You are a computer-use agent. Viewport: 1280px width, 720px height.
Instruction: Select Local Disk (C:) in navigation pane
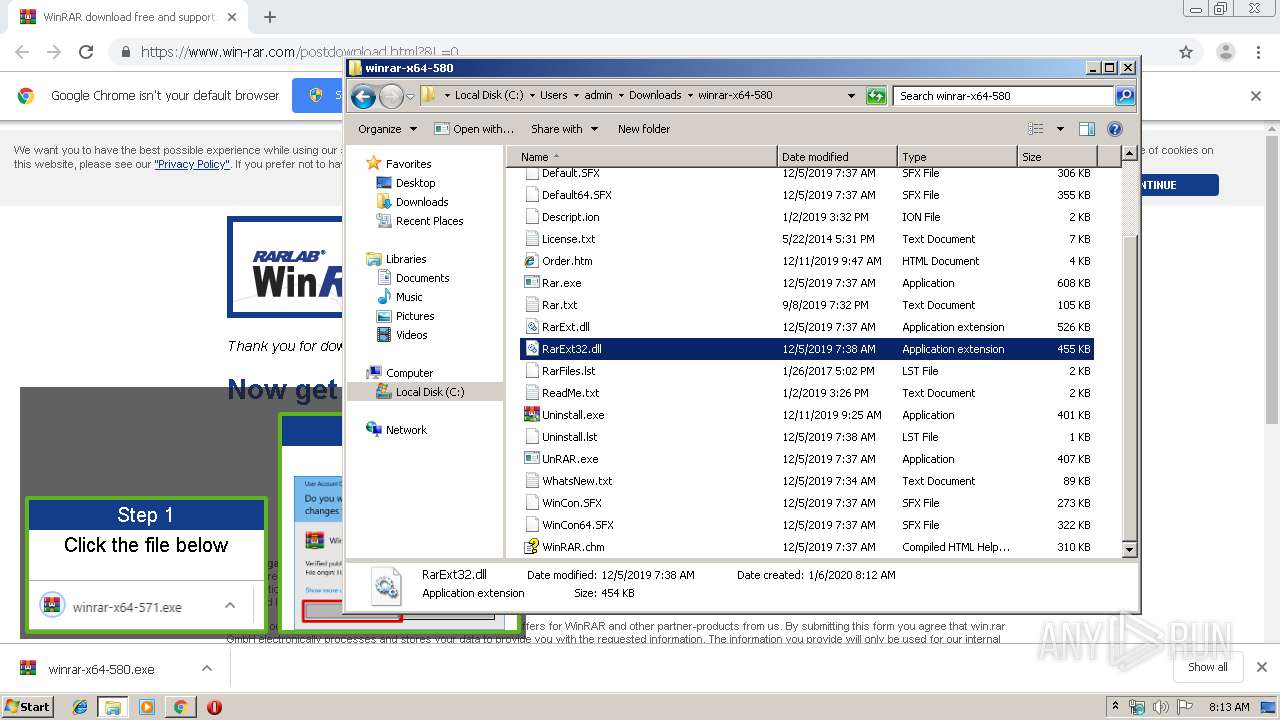tap(429, 392)
